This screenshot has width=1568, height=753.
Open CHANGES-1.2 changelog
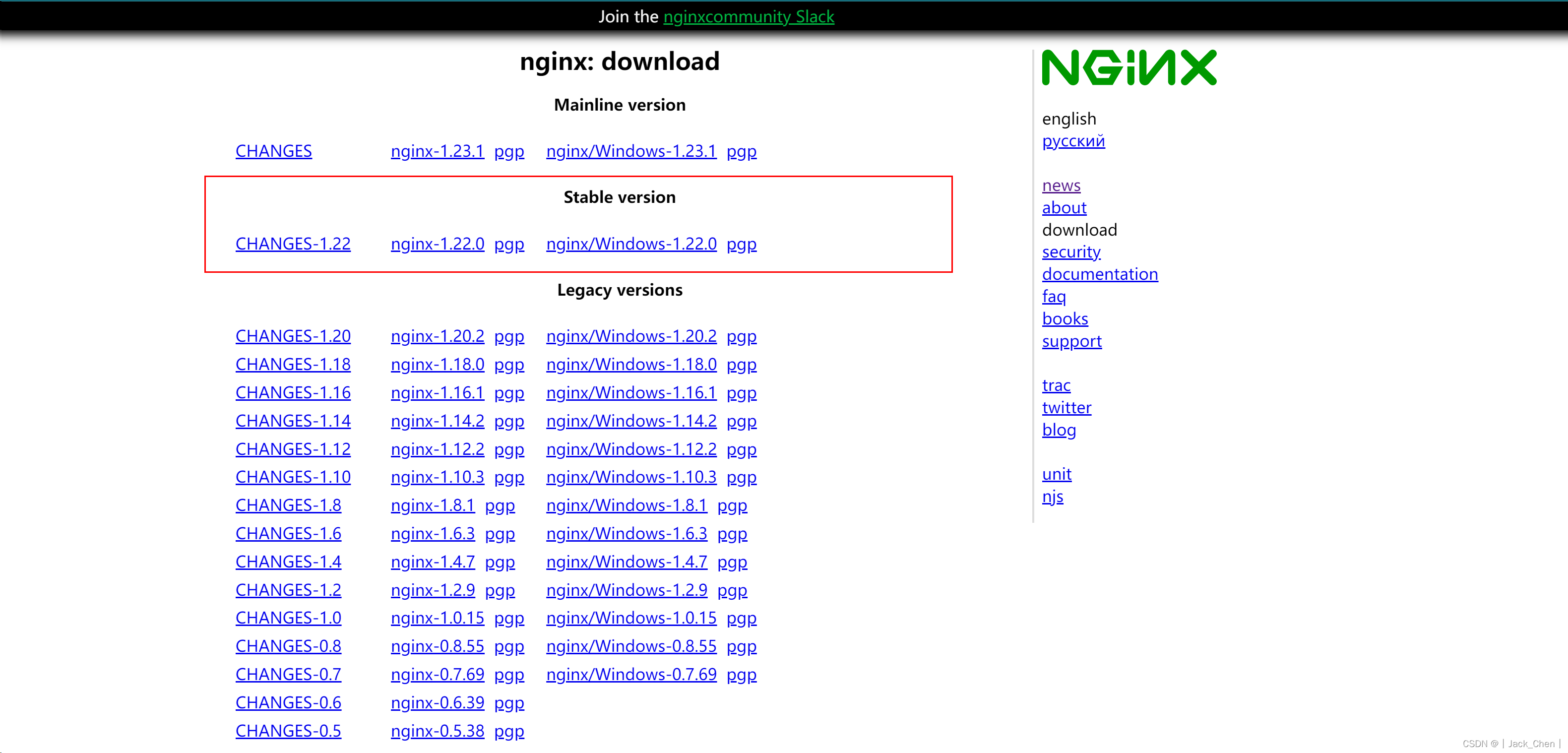(x=289, y=590)
